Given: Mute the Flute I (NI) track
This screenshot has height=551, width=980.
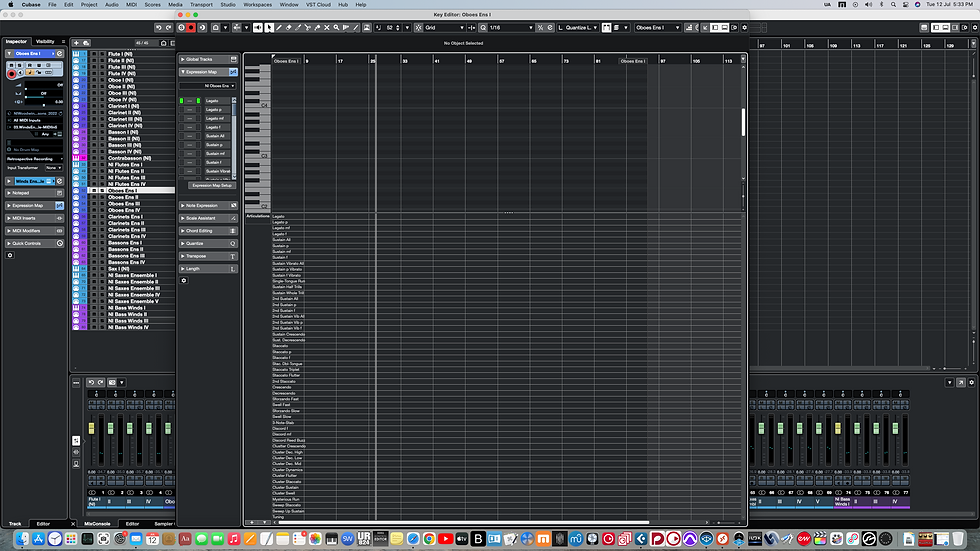Looking at the screenshot, I should pos(94,54).
